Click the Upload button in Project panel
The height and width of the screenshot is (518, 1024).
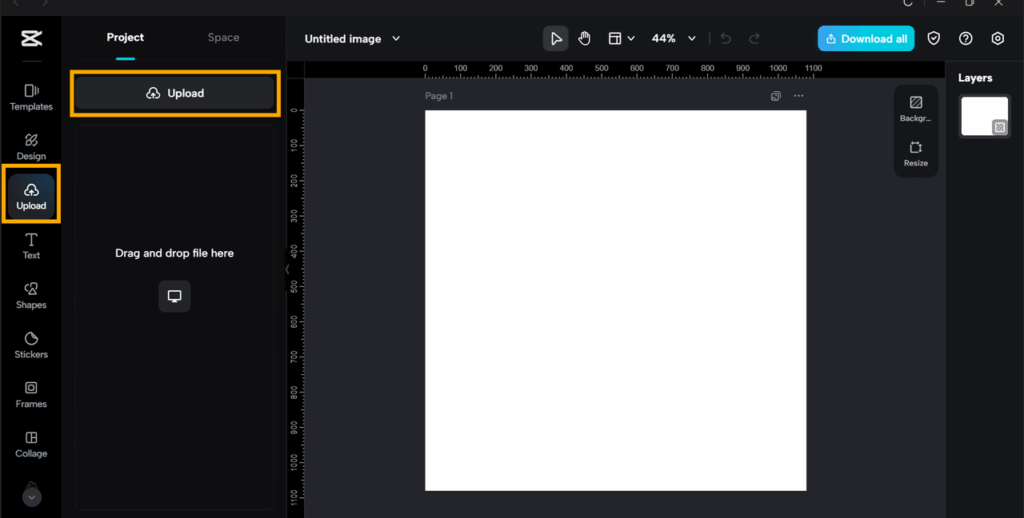174,93
